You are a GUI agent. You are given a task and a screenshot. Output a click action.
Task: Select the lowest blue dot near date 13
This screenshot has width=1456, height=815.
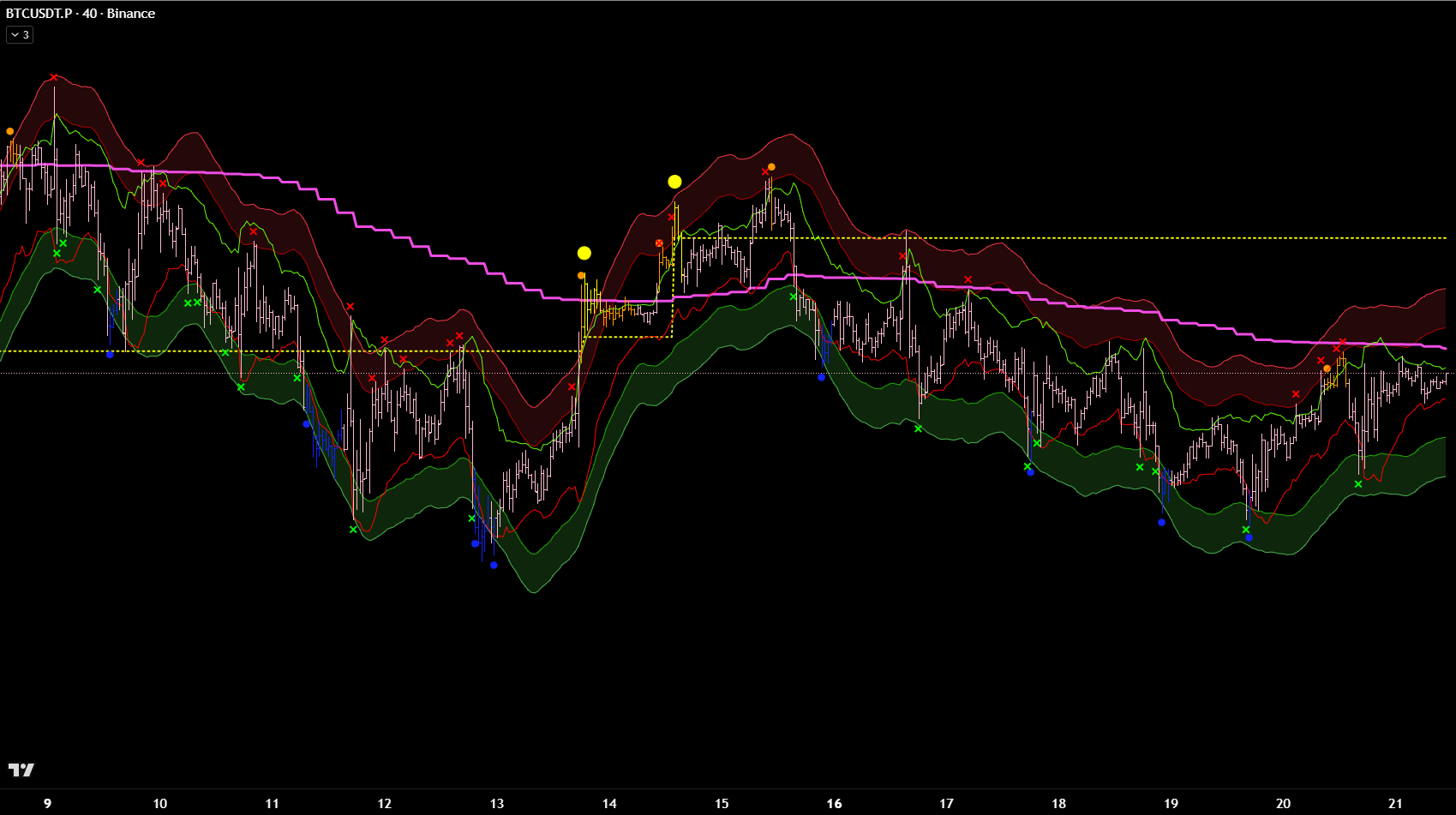coord(494,565)
